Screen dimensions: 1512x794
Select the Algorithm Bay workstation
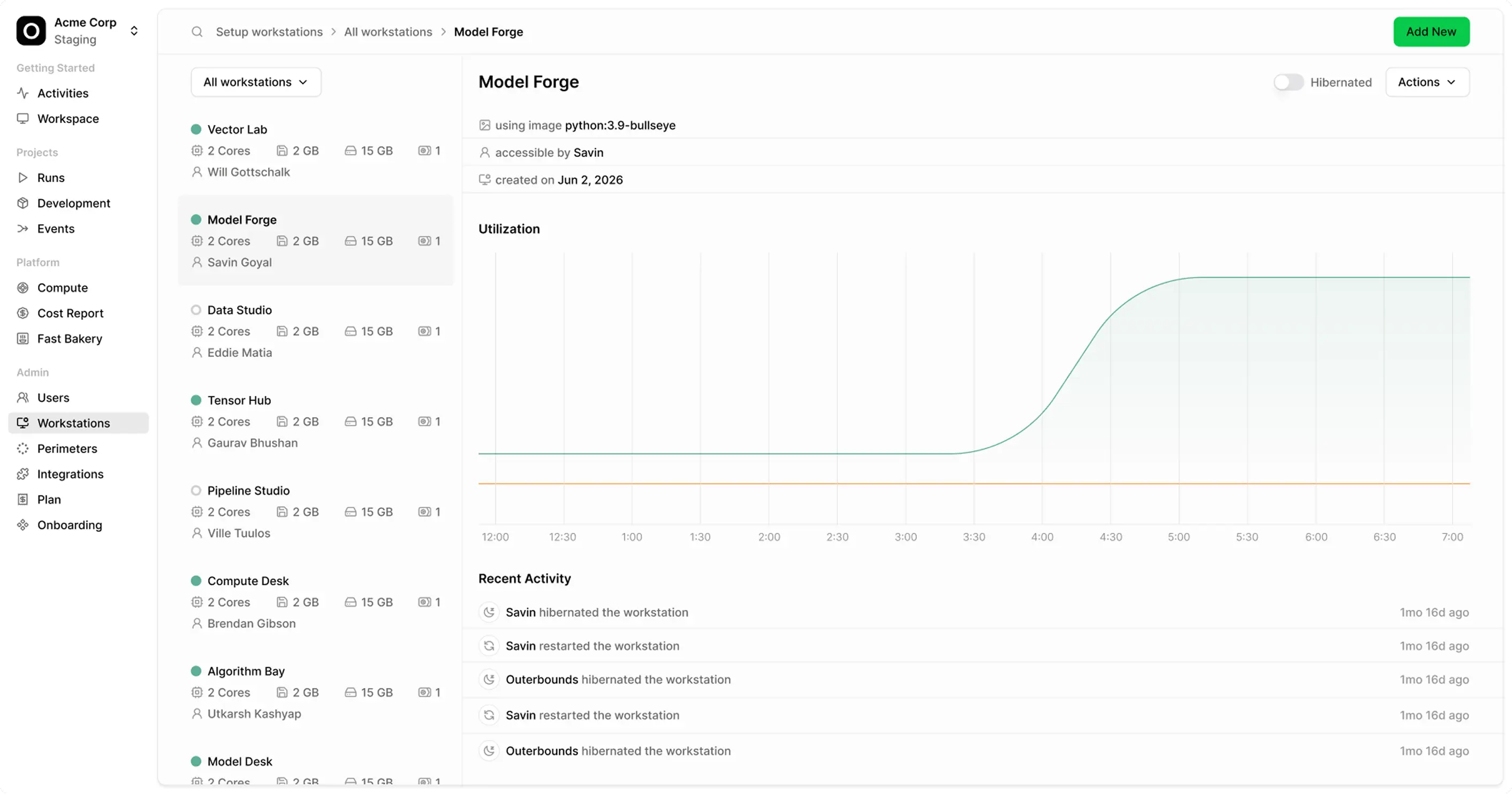pyautogui.click(x=316, y=692)
